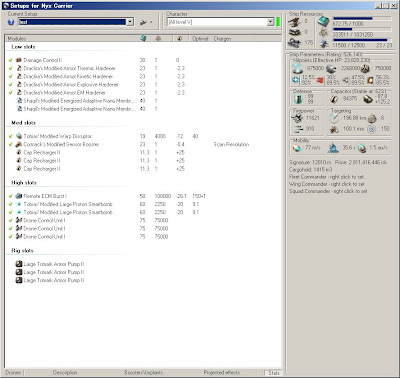This screenshot has height=378, width=400.
Task: Toggle the Sensor Booster active checkmark
Action: point(11,144)
